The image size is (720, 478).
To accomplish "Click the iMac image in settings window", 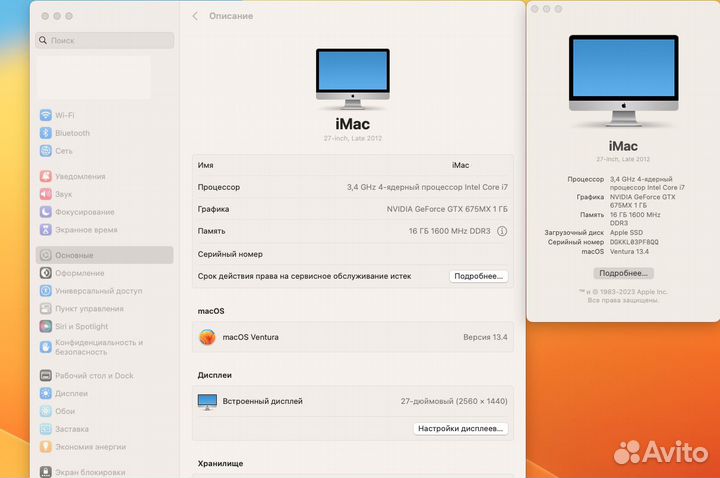I will (x=353, y=79).
